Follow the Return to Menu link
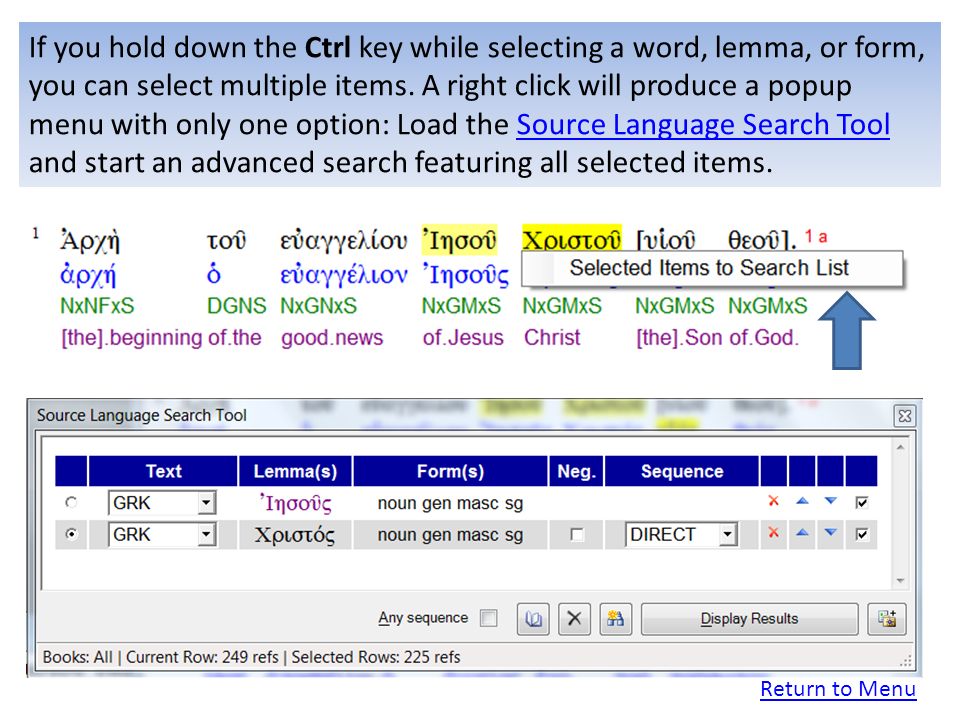 point(838,689)
